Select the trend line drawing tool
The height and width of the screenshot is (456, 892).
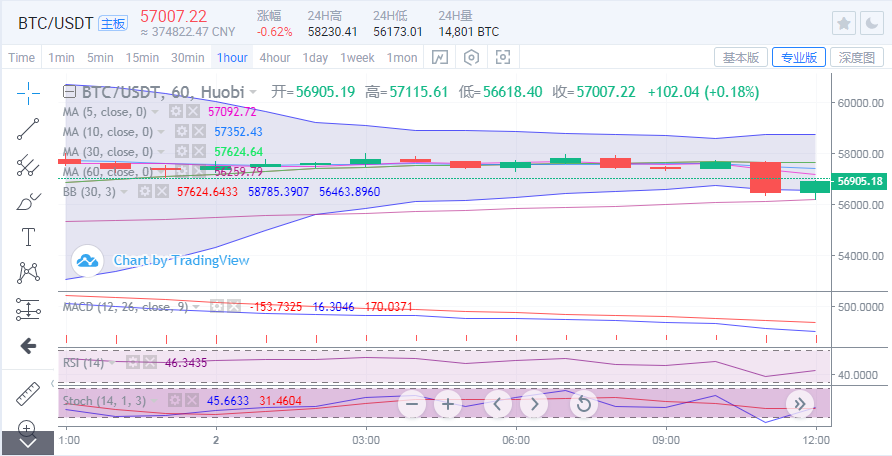pos(28,128)
